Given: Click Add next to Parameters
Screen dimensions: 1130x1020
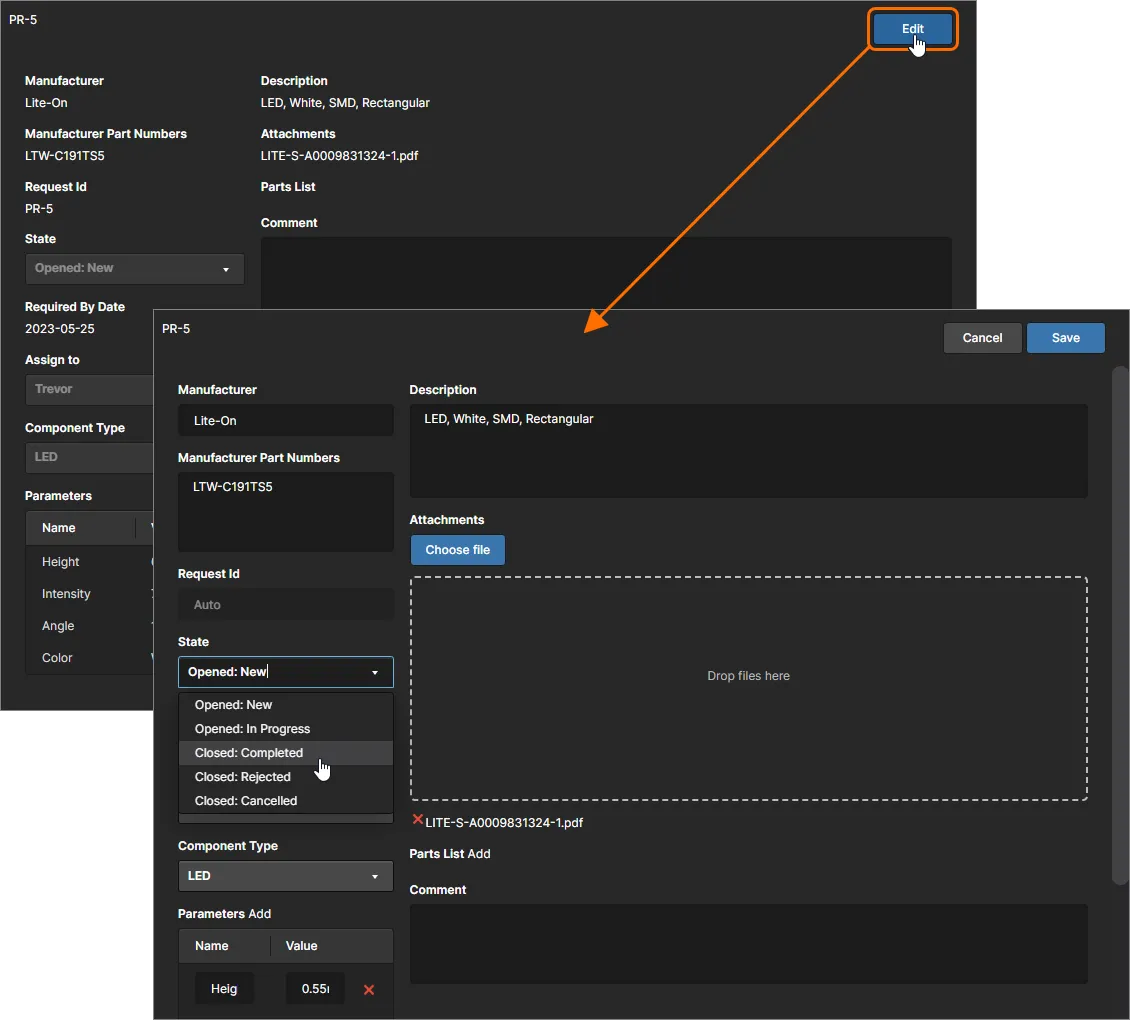Looking at the screenshot, I should click(257, 913).
